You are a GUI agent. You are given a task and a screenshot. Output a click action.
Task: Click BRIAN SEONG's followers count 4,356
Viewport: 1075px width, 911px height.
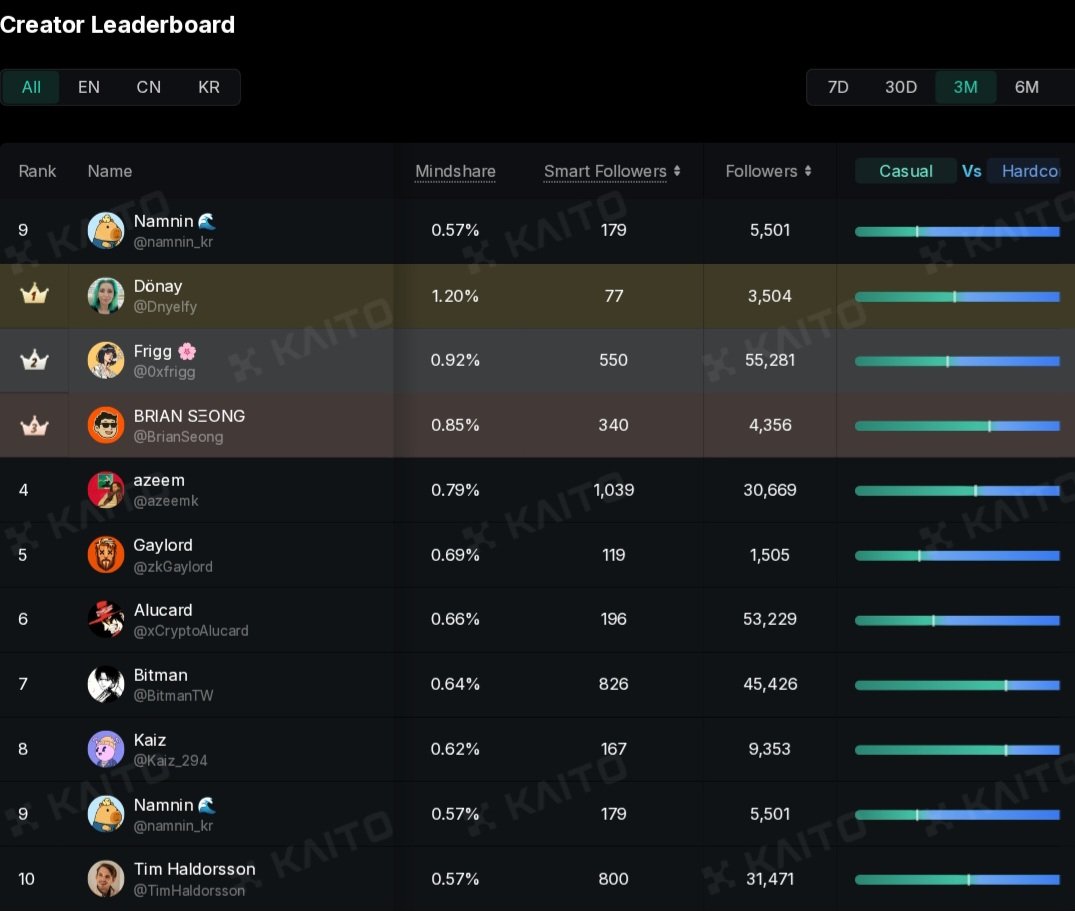coord(770,425)
